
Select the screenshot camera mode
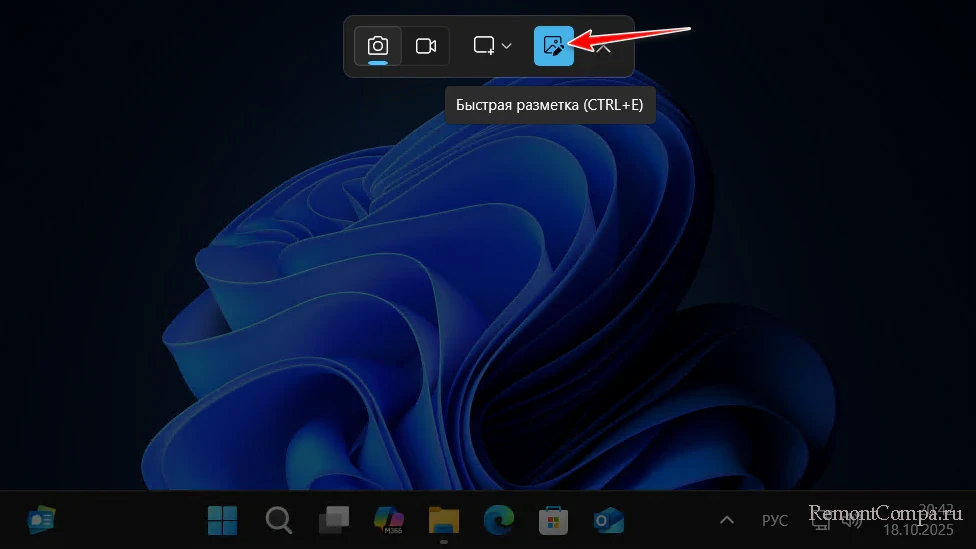point(378,46)
